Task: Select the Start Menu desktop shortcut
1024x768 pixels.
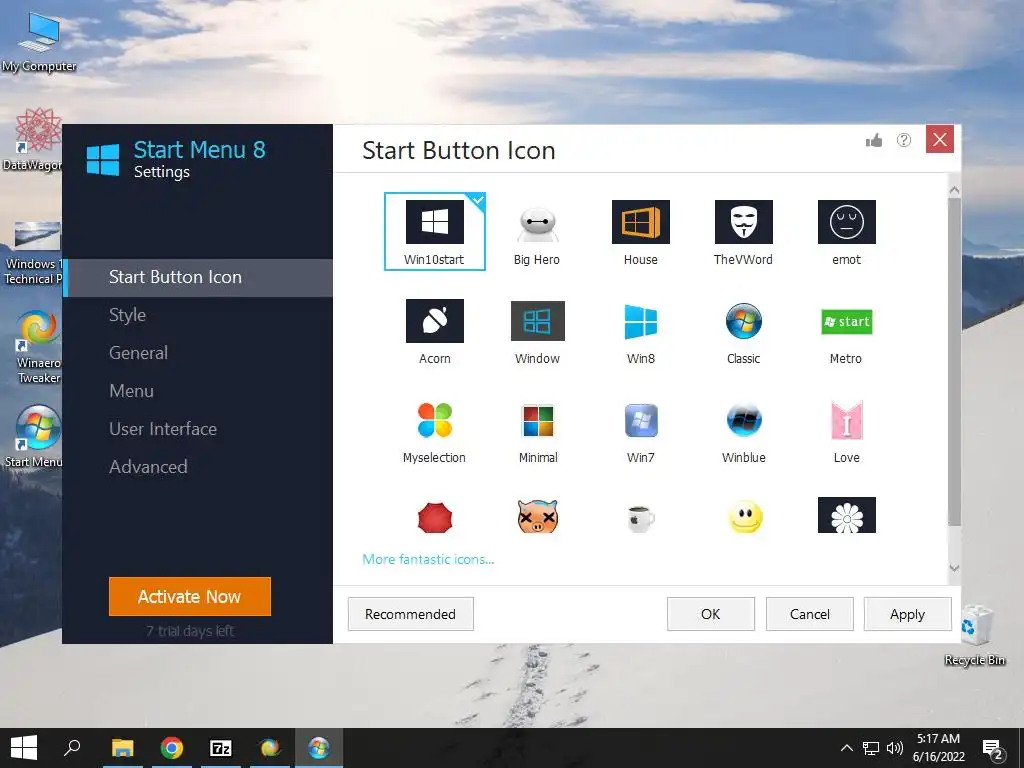Action: 35,437
